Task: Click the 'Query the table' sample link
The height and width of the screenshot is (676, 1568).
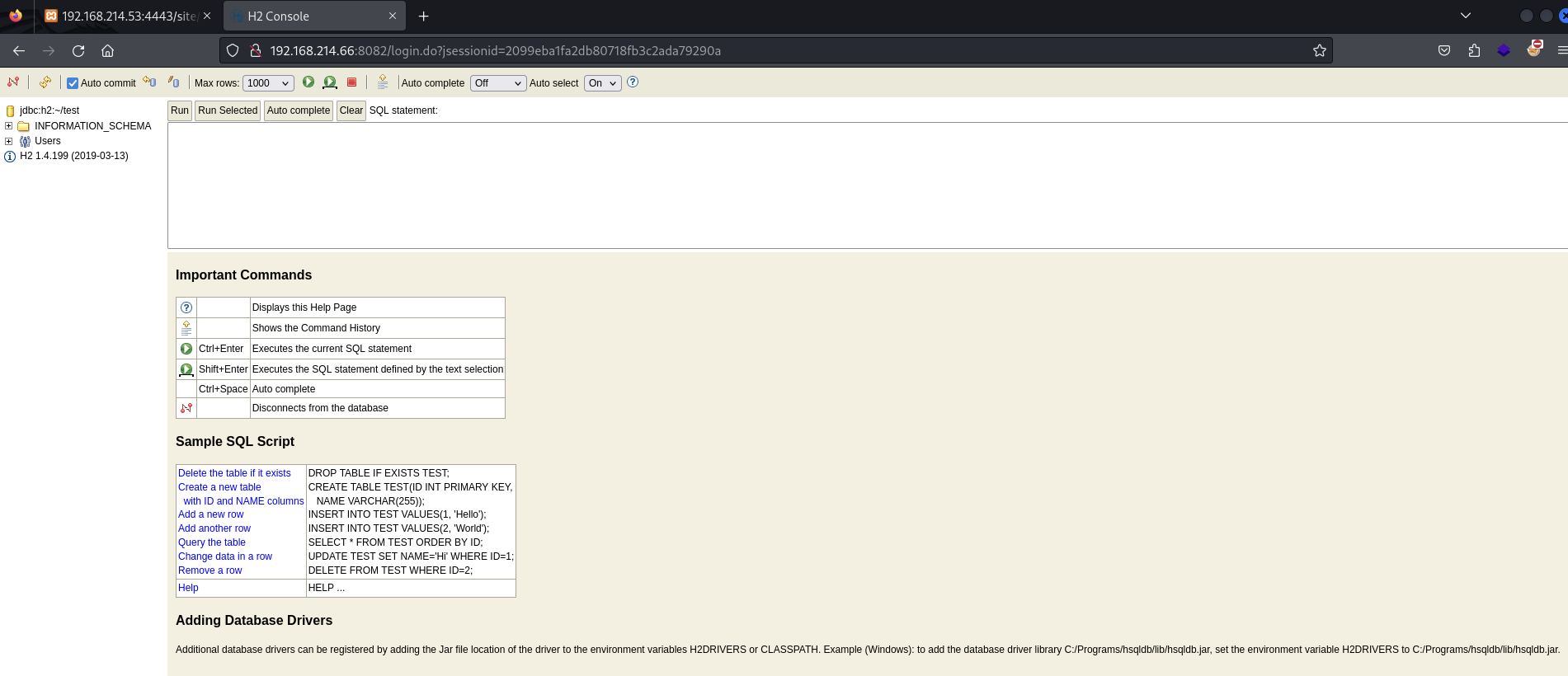Action: click(x=212, y=542)
